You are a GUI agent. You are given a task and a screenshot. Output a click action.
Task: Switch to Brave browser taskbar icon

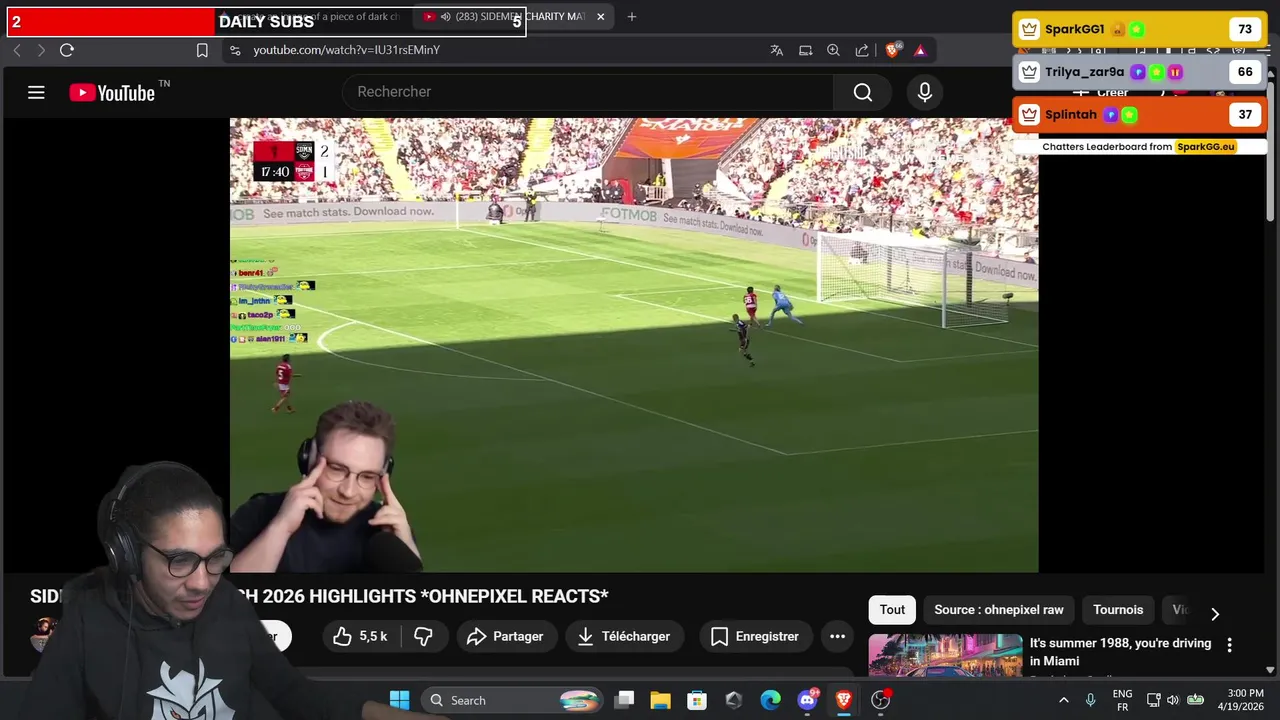click(x=844, y=700)
